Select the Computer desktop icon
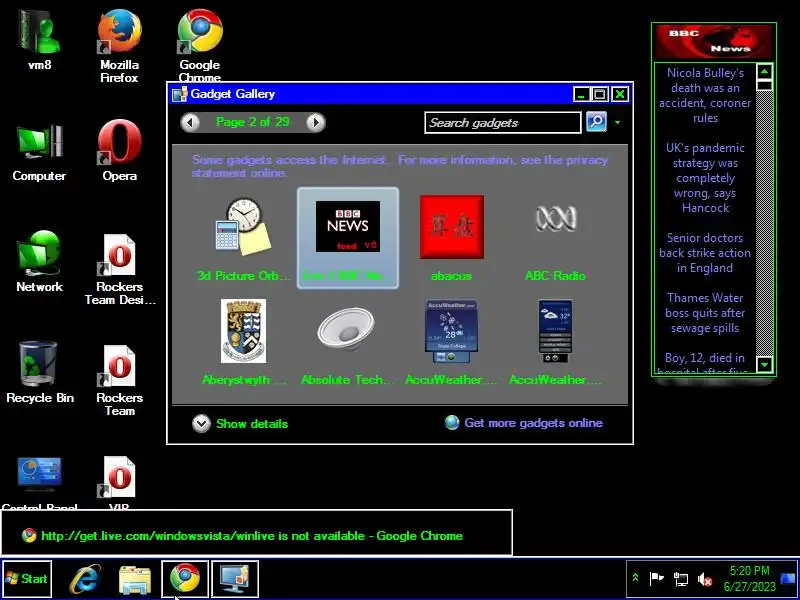 click(x=39, y=152)
